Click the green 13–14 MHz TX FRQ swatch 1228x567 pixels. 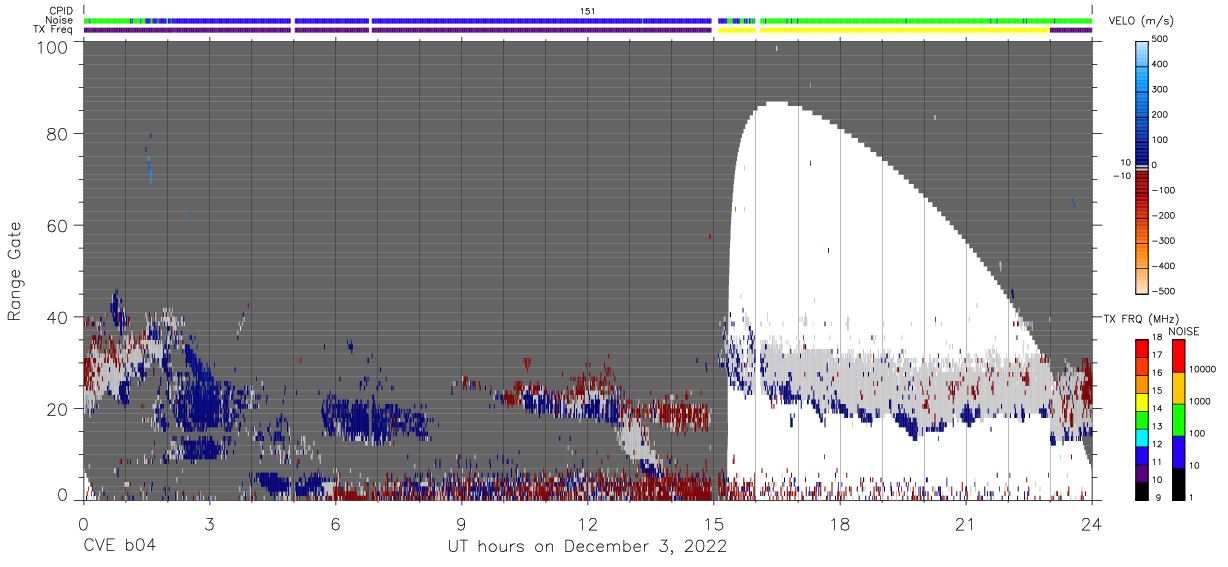pos(1141,419)
